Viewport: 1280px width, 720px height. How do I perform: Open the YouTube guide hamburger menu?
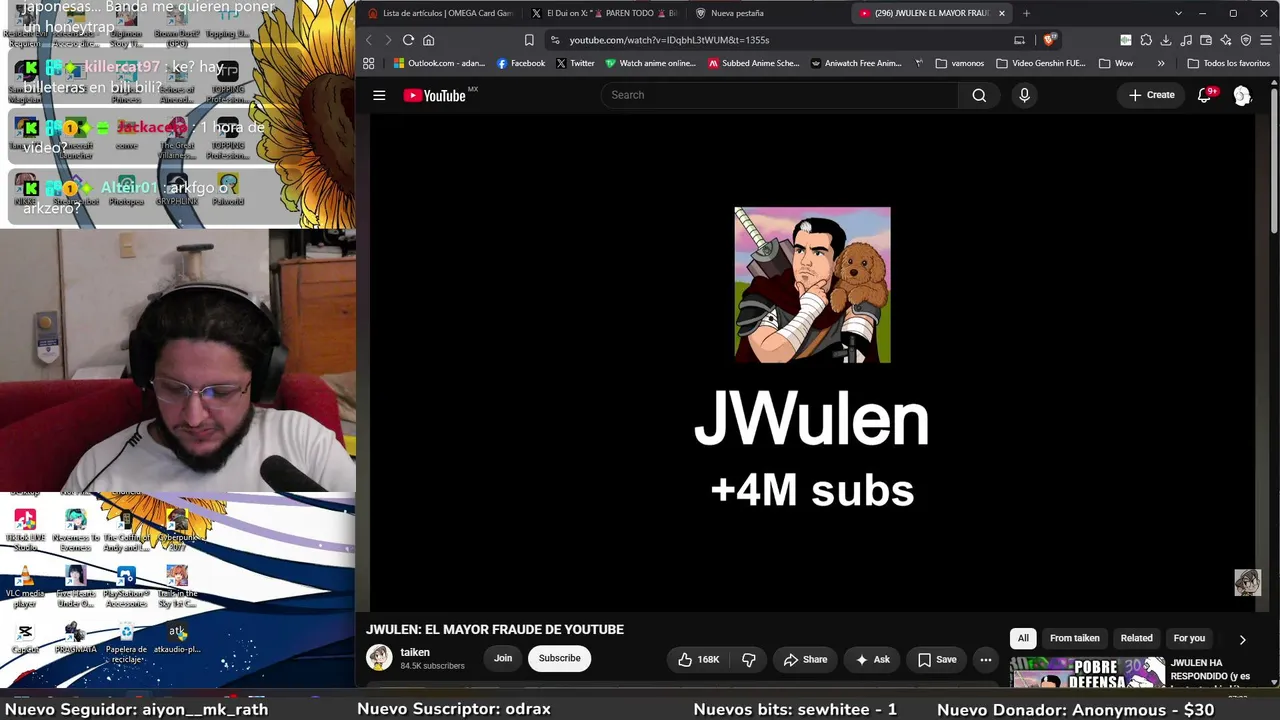click(379, 95)
